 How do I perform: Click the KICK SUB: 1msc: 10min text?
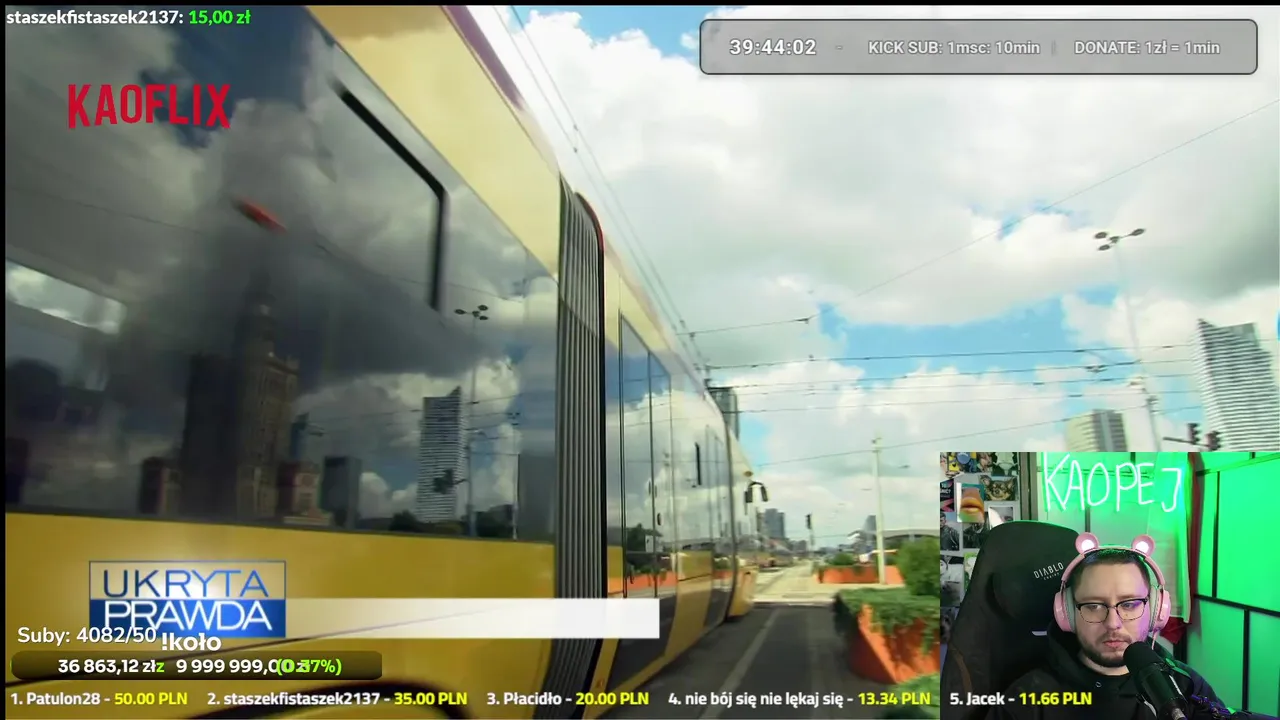pyautogui.click(x=953, y=47)
